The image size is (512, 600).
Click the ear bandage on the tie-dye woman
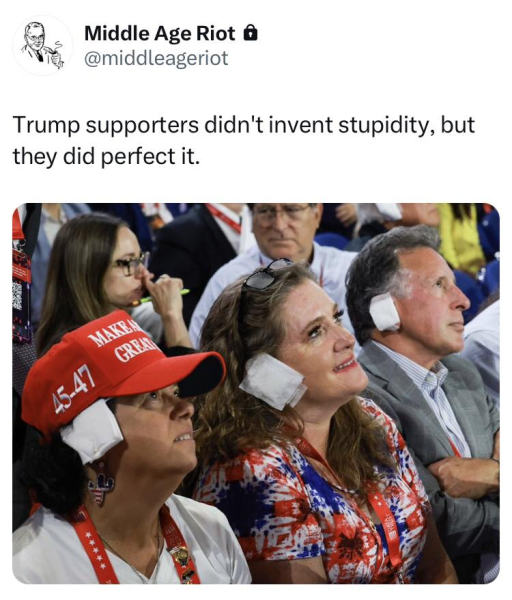[x=273, y=381]
